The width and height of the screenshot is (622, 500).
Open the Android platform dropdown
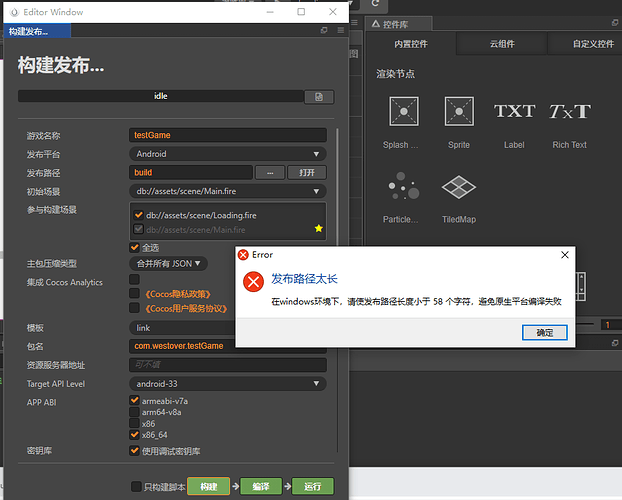pos(228,154)
